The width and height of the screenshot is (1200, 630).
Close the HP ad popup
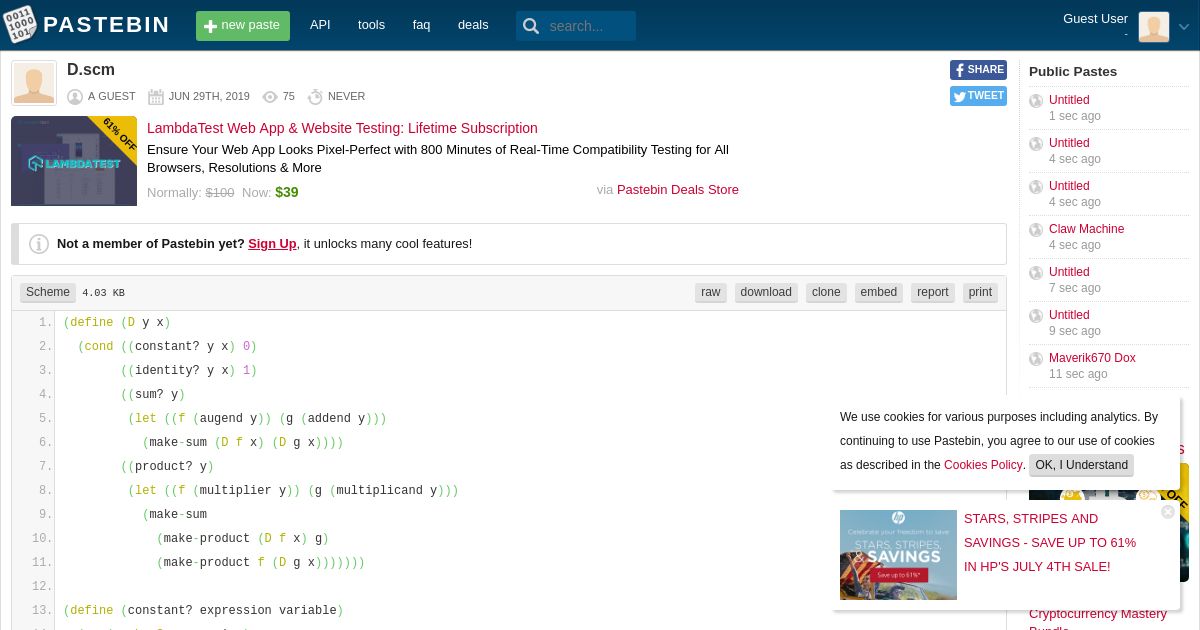click(1168, 512)
